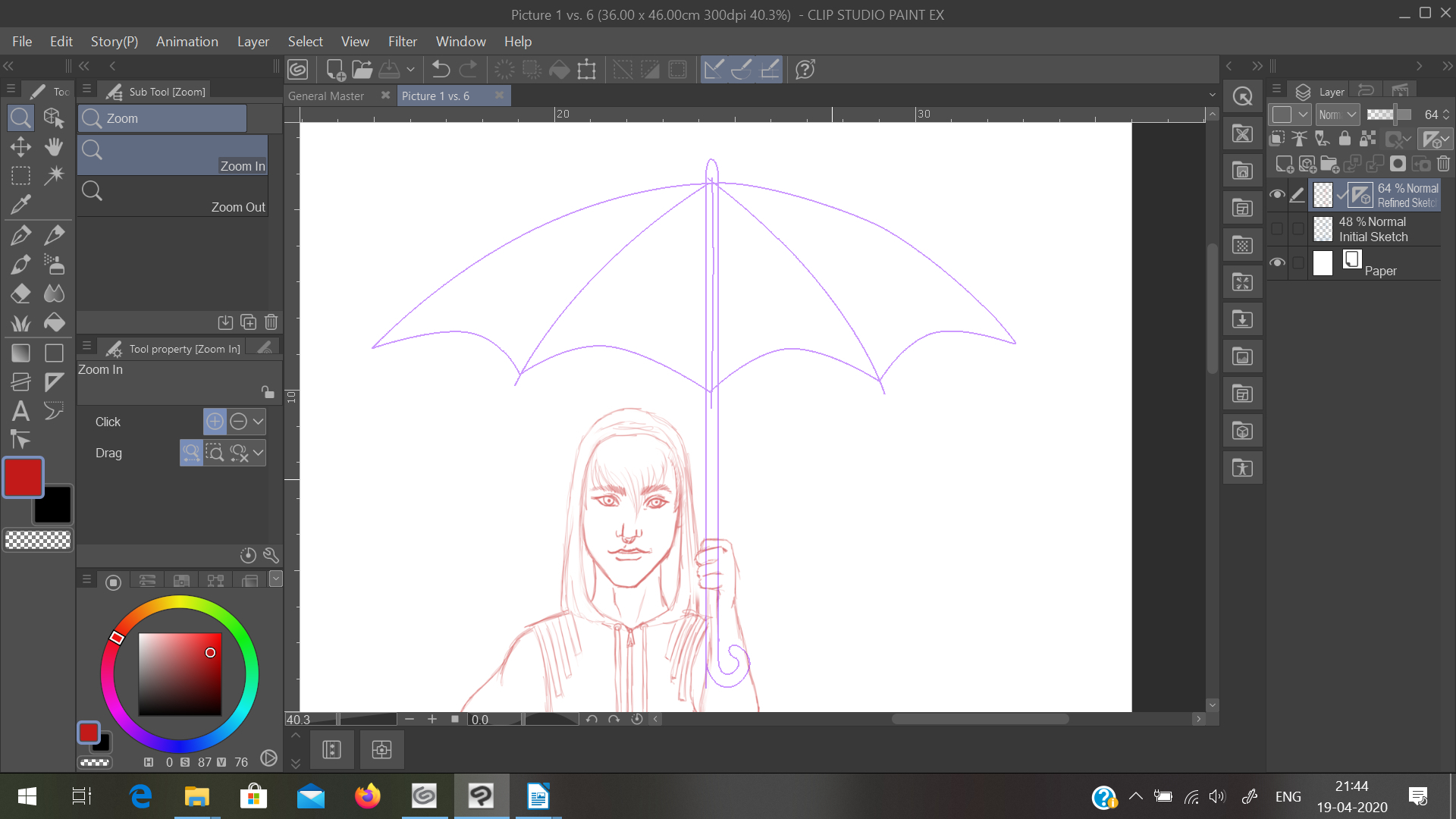Viewport: 1456px width, 819px height.
Task: Expand the Drag mode options dropdown
Action: click(259, 453)
